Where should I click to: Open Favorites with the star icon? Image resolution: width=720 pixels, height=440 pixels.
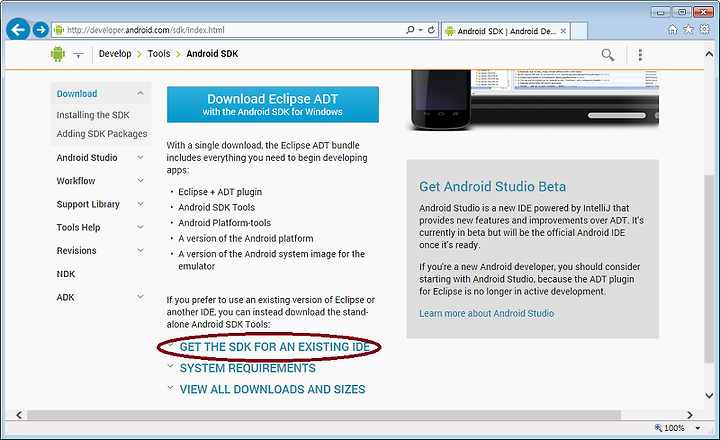pos(688,29)
